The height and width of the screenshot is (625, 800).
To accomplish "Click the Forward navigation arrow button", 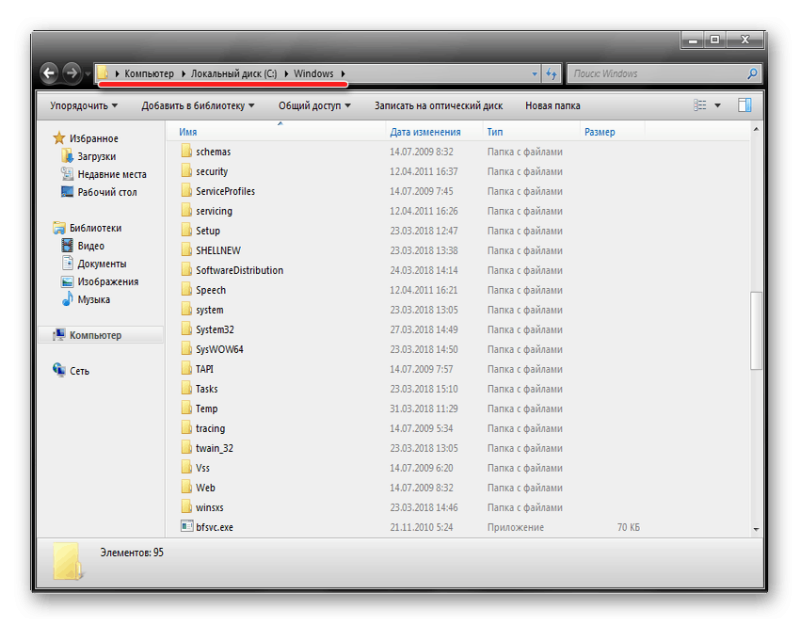I will coord(71,73).
